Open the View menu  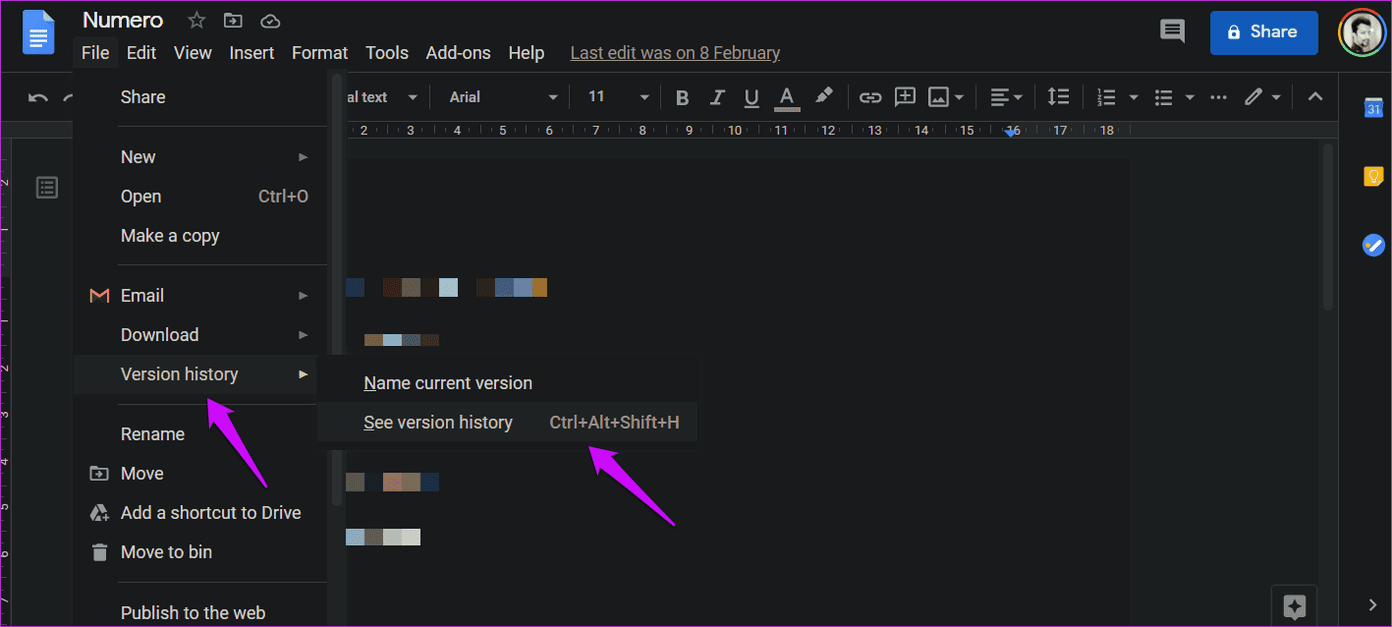pyautogui.click(x=193, y=53)
